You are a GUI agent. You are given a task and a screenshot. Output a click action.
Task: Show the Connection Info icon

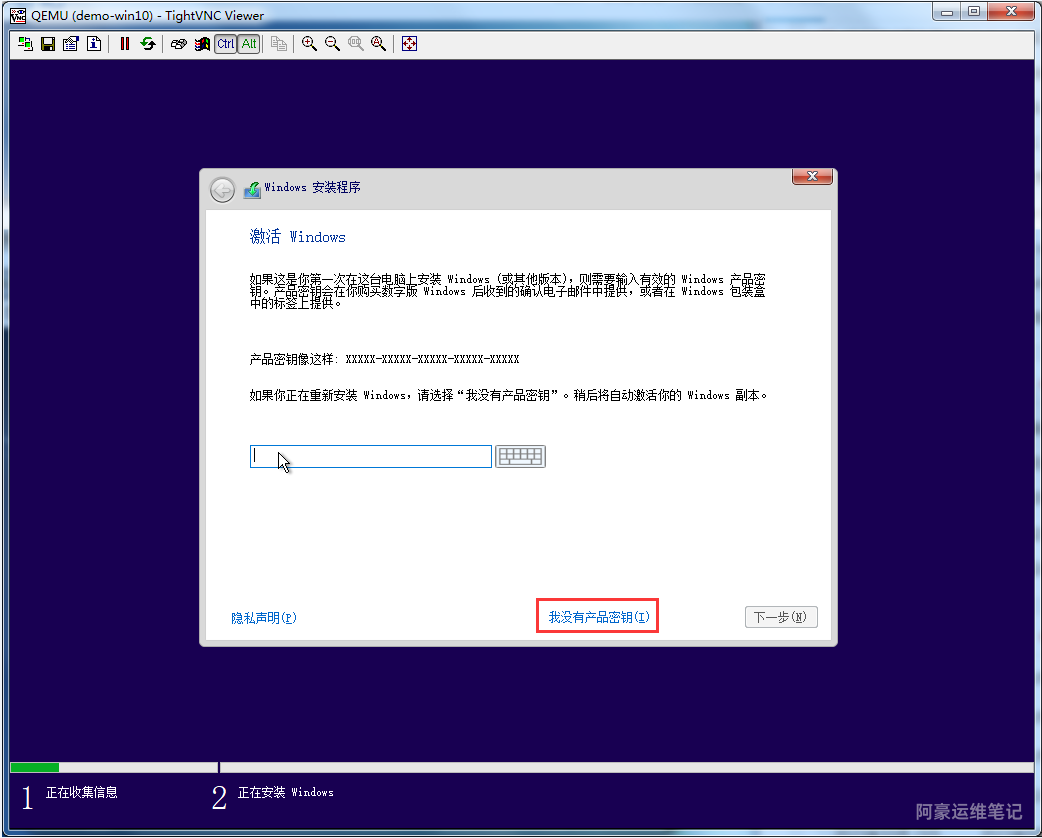coord(94,44)
